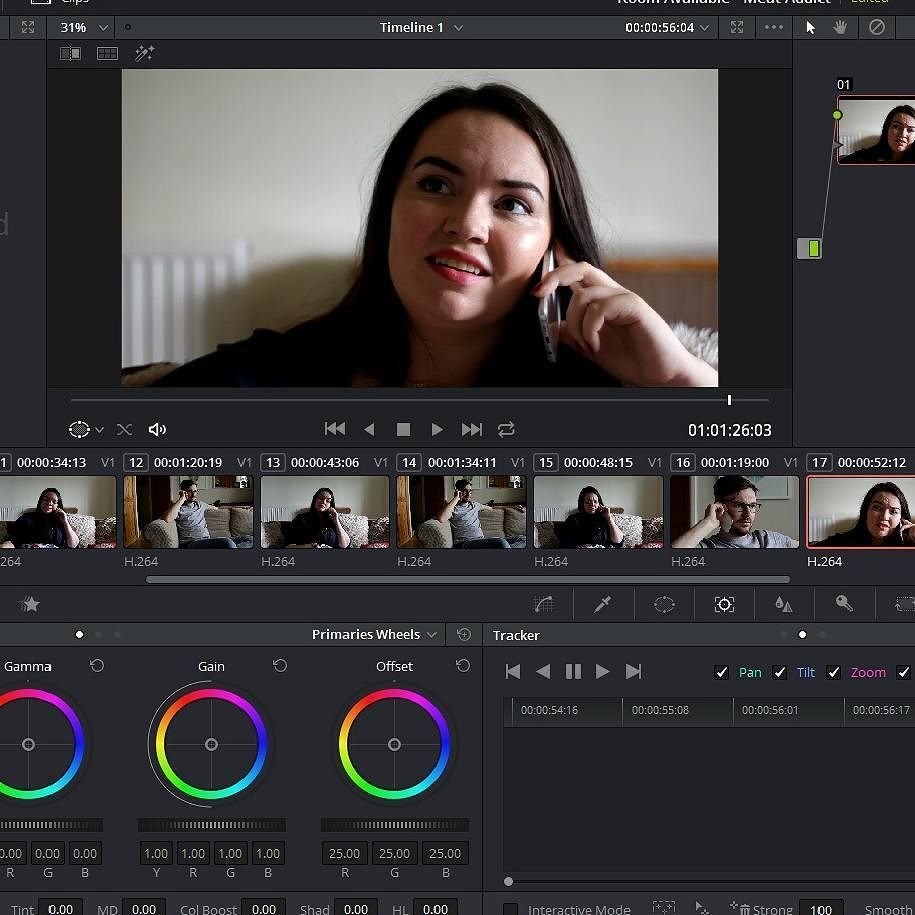Tracker: go to first frame
Screen dimensions: 915x915
coord(513,672)
